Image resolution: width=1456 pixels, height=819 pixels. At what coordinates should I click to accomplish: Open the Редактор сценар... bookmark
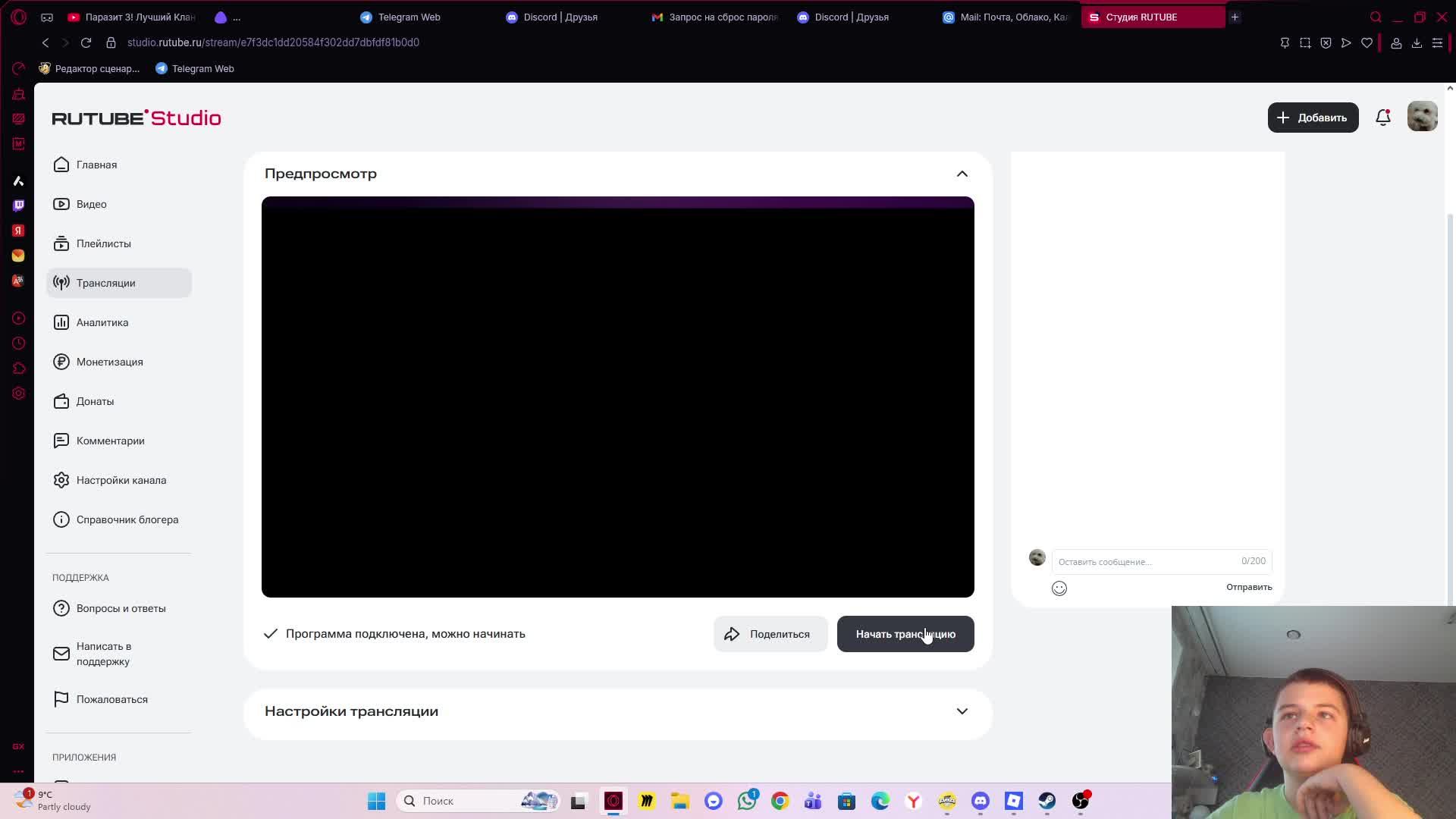[x=89, y=68]
